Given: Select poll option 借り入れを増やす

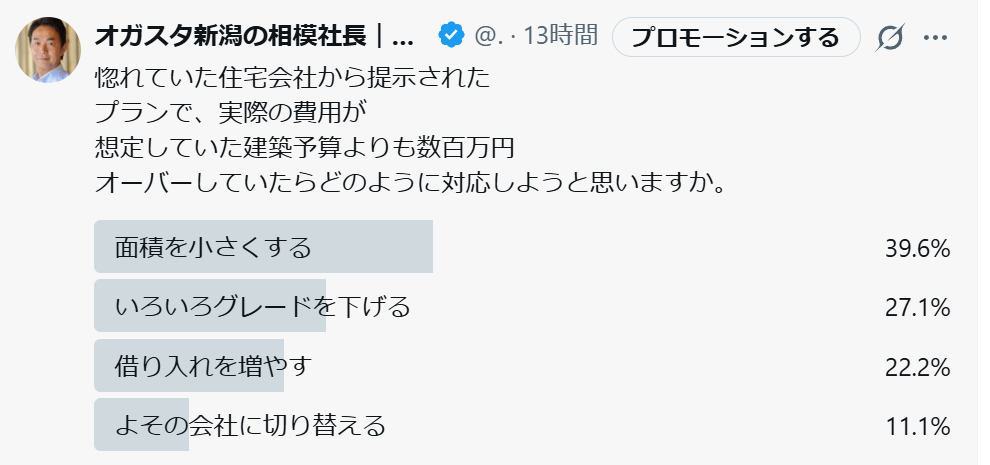Looking at the screenshot, I should (213, 366).
